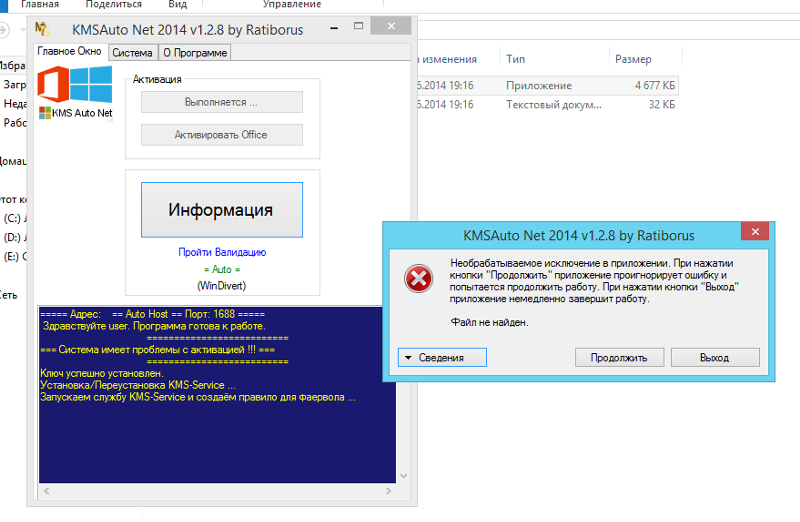
Task: Select the Приложение file row in Explorer
Action: [x=546, y=85]
